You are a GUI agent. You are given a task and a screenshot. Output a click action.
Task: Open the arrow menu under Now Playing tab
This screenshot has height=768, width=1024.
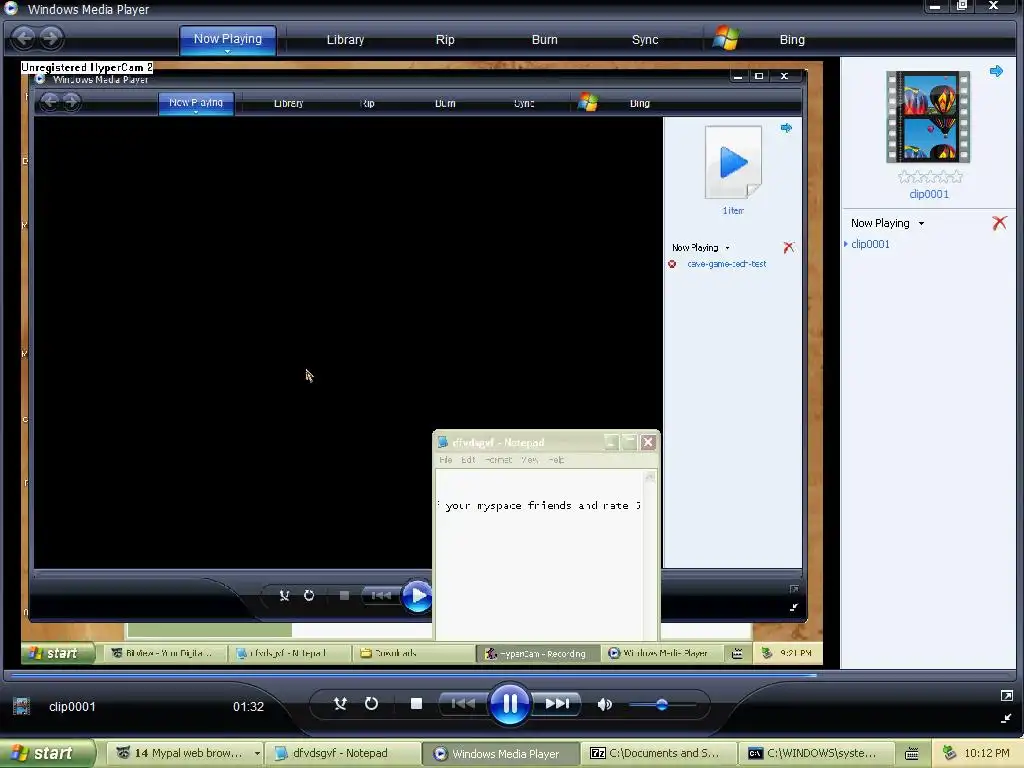click(x=227, y=51)
